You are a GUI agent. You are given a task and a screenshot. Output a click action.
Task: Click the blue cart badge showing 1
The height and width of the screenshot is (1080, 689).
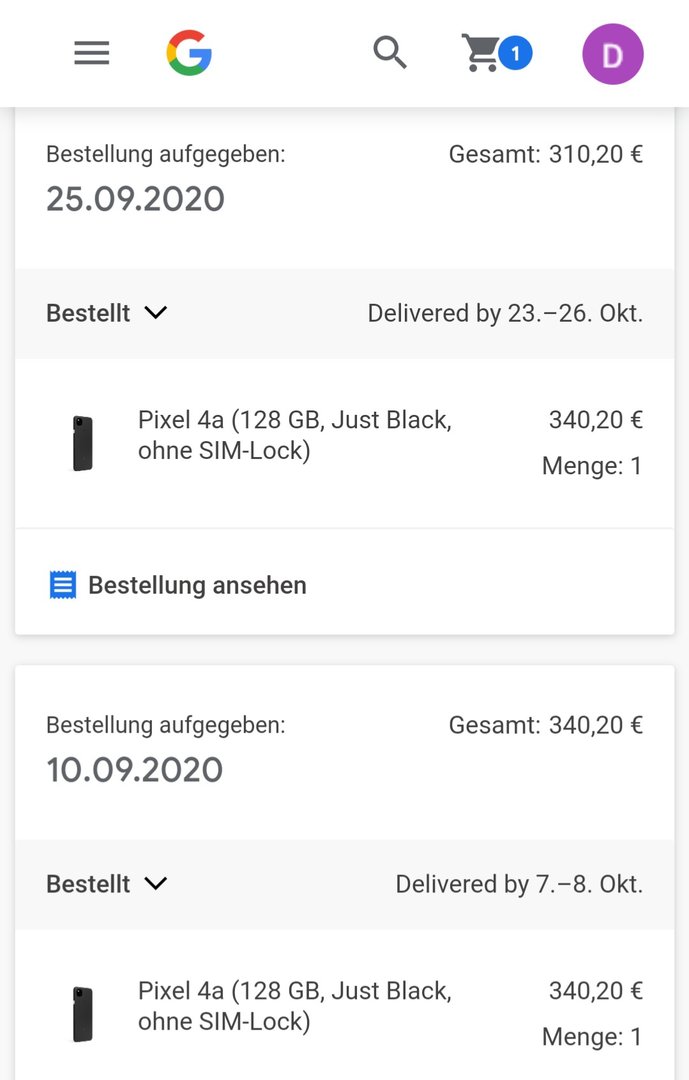point(515,53)
